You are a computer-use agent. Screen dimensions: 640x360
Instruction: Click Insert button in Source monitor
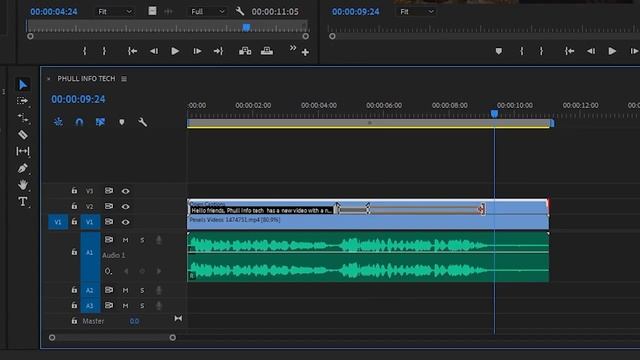click(245, 51)
